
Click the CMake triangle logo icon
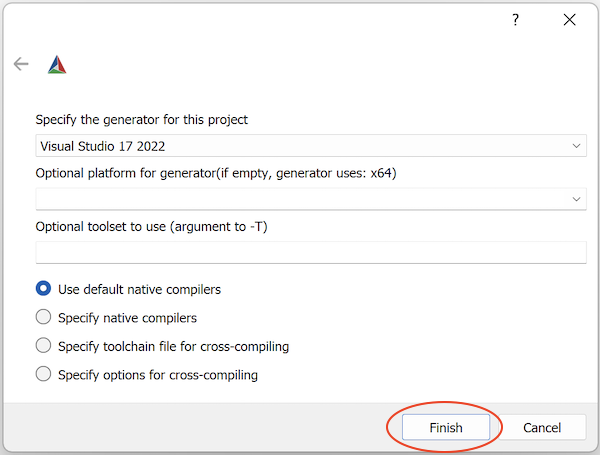point(57,65)
